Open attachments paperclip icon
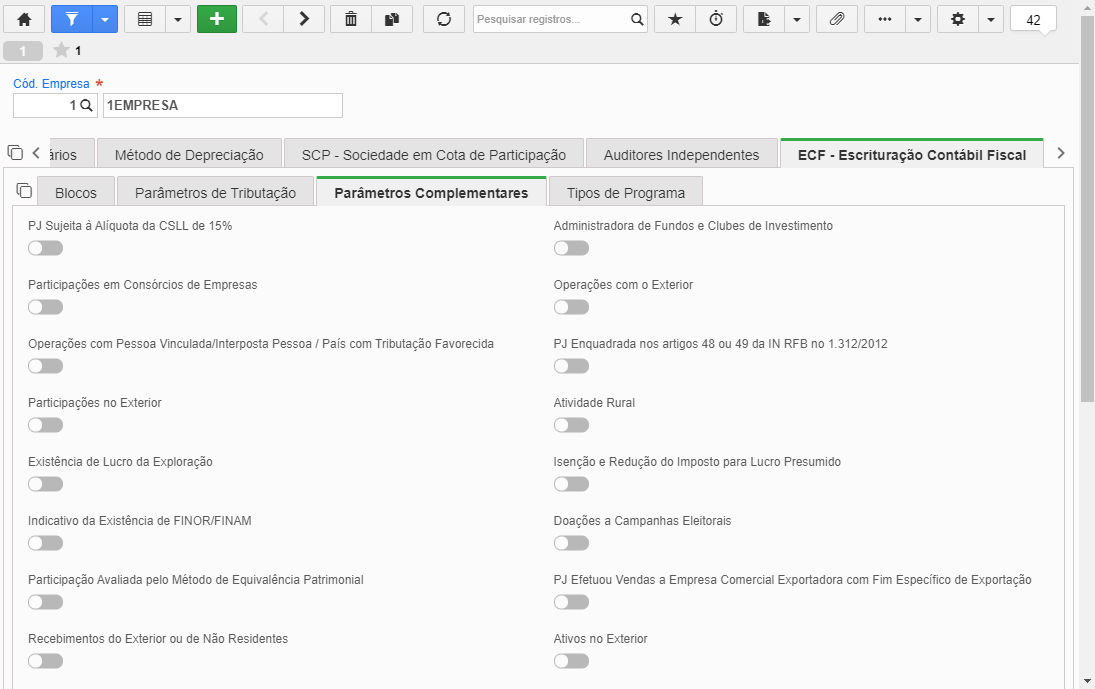 [837, 19]
